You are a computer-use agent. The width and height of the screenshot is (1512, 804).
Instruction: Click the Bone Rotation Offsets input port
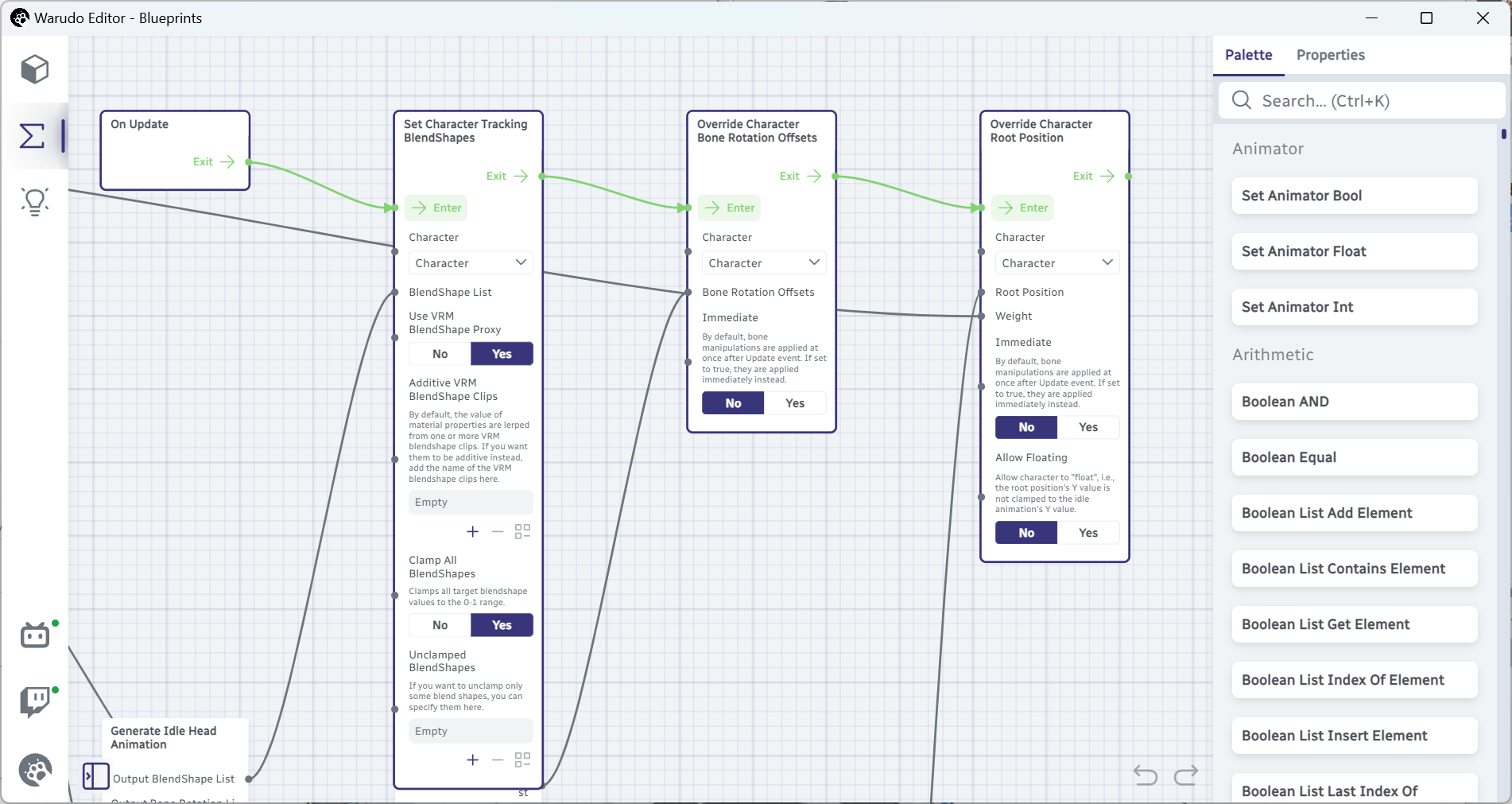(688, 293)
